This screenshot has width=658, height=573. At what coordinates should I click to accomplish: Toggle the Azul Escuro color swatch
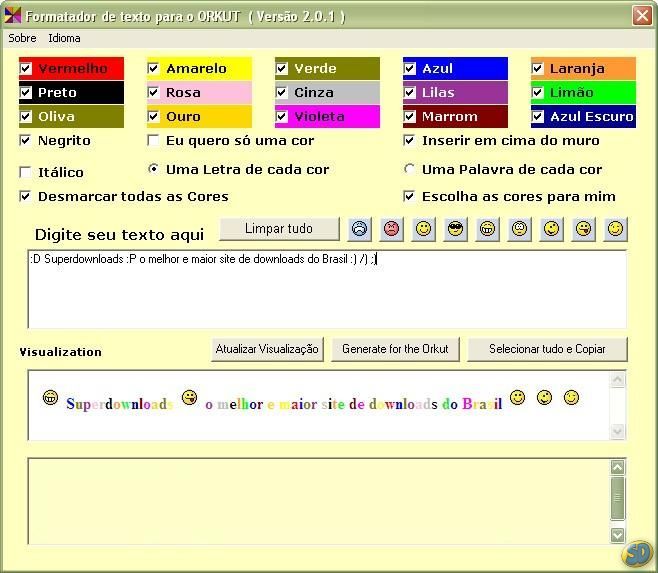[x=583, y=116]
